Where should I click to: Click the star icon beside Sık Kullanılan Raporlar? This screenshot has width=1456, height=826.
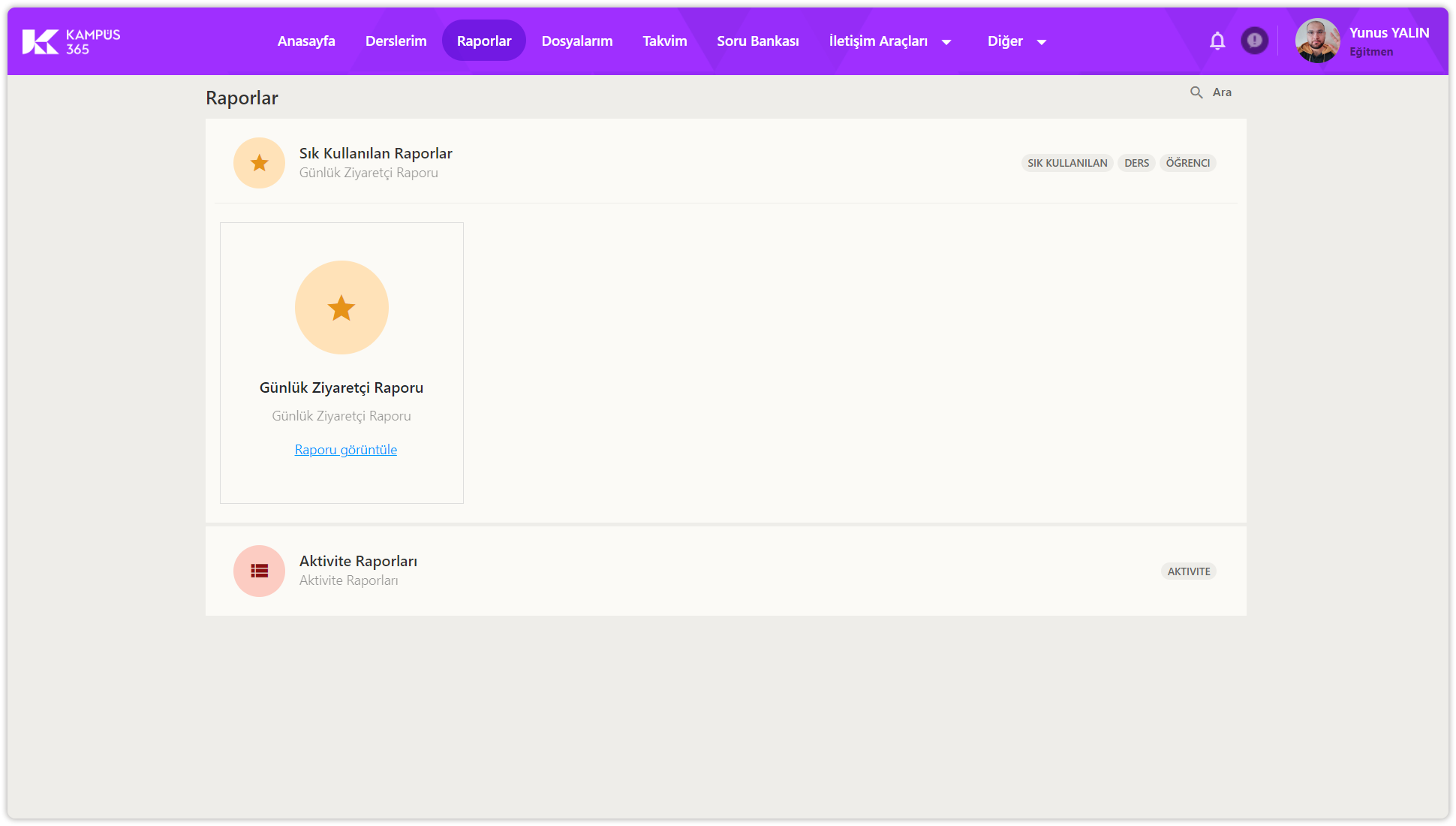[259, 163]
